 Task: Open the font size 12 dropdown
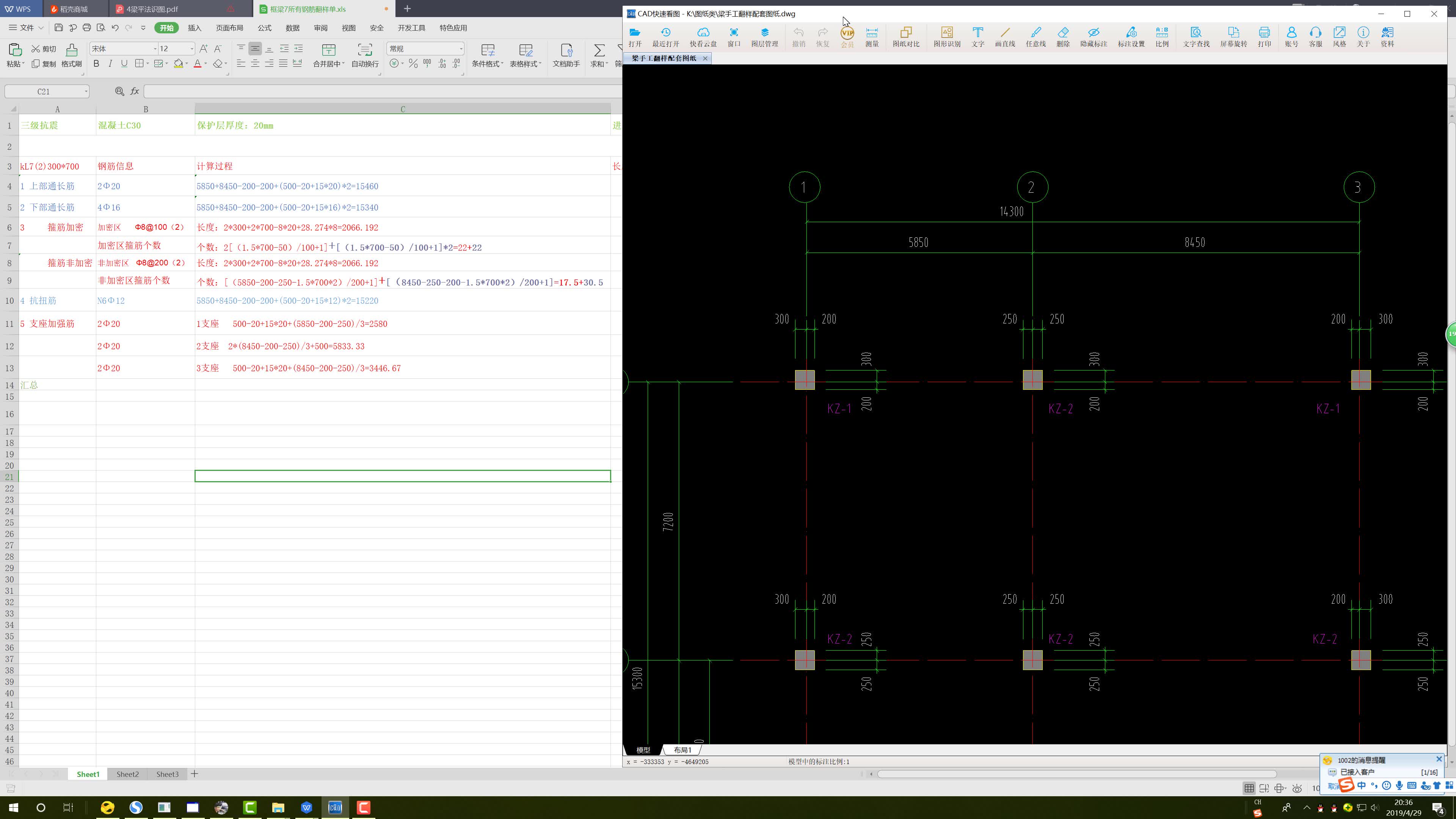(191, 49)
